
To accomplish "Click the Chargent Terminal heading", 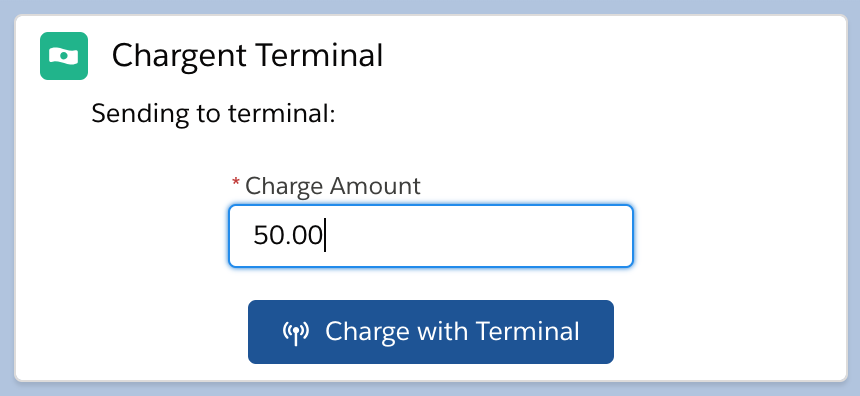I will tap(247, 56).
